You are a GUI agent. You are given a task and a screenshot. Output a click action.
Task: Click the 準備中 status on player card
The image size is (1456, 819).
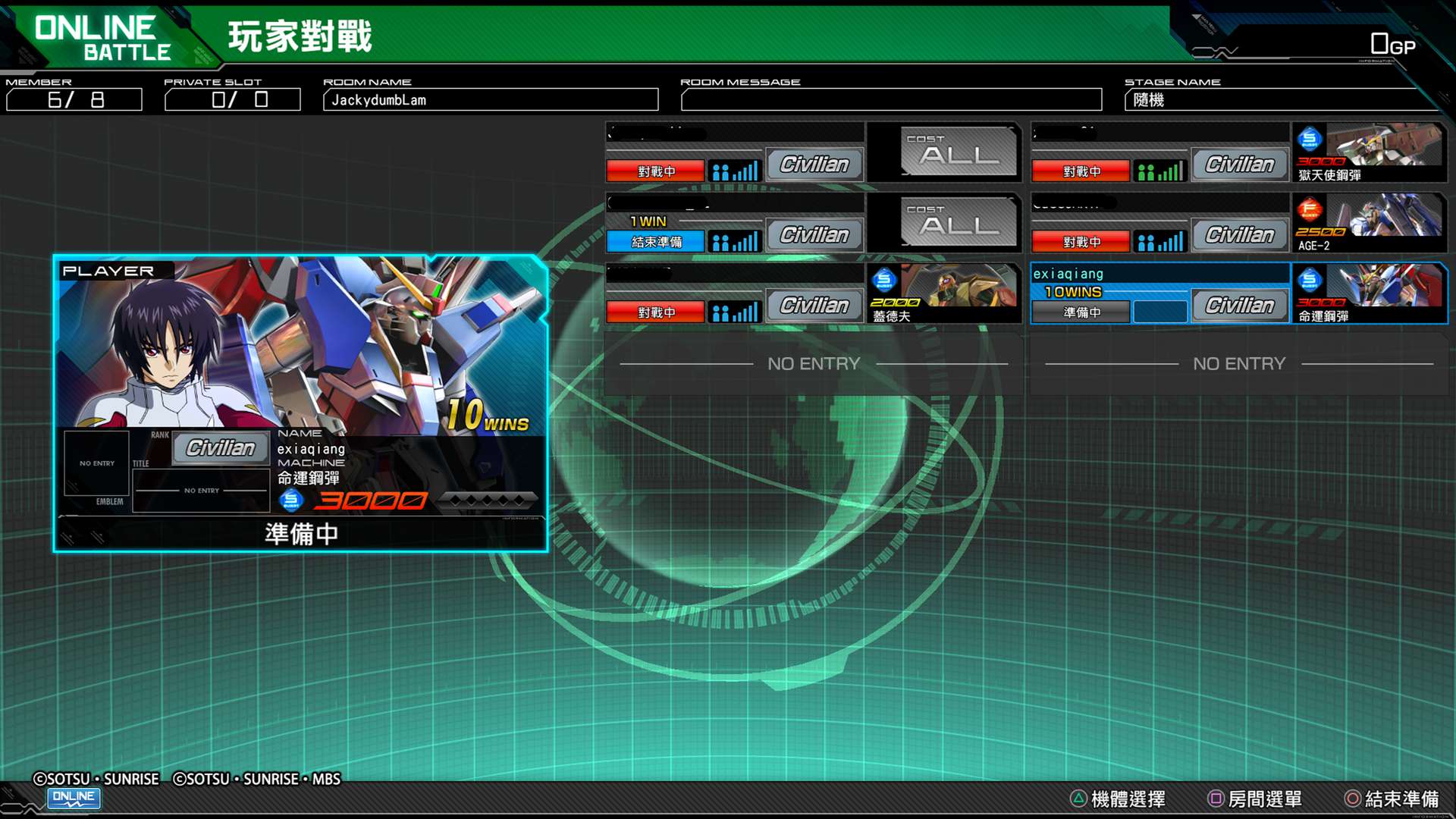(x=301, y=534)
